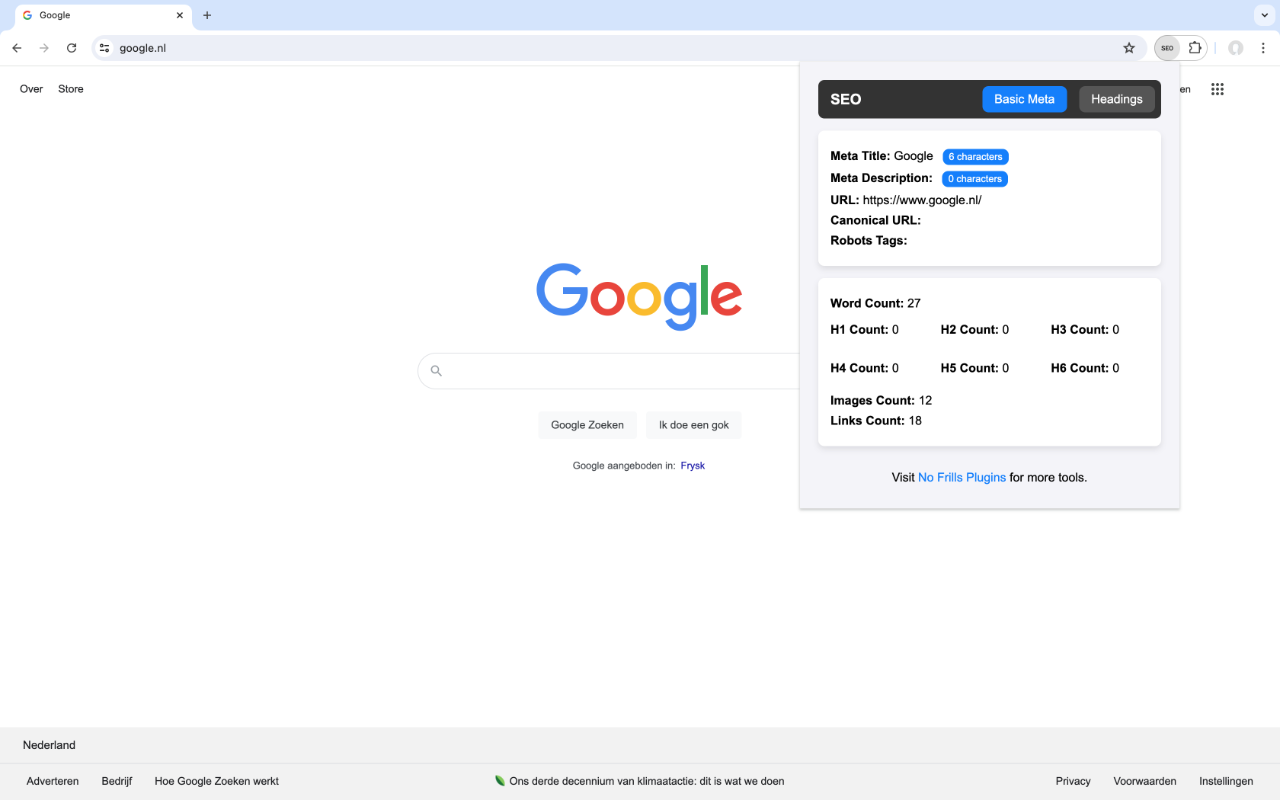1280x800 pixels.
Task: Click the Links Count: 18 entry
Action: (876, 420)
